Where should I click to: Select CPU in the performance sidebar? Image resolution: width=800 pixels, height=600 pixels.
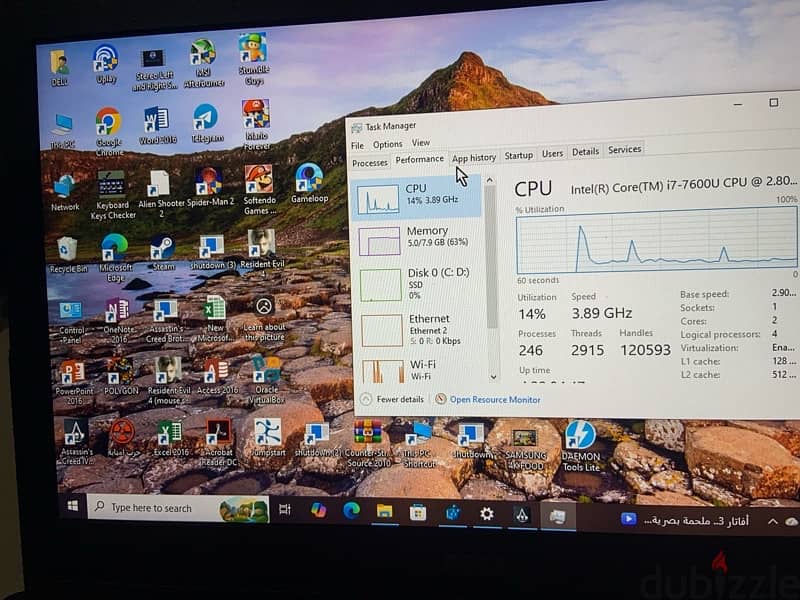click(417, 197)
